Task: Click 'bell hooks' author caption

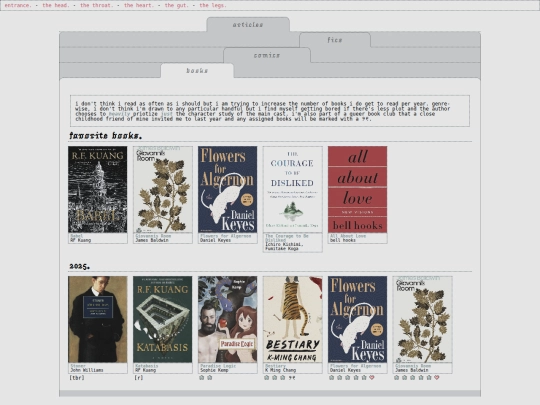Action: point(343,240)
